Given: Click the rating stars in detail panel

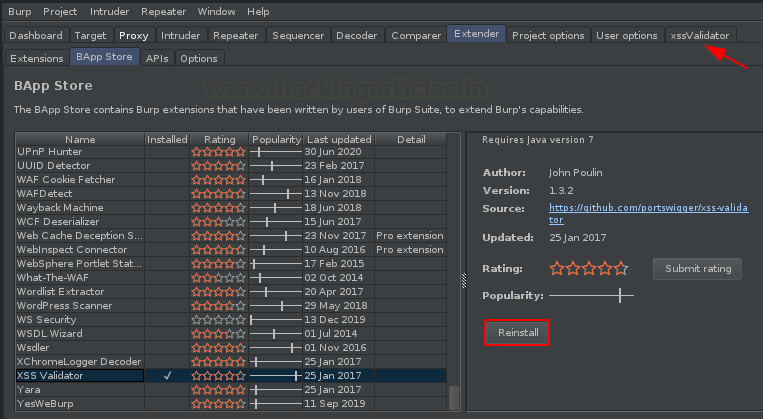Looking at the screenshot, I should pos(589,268).
